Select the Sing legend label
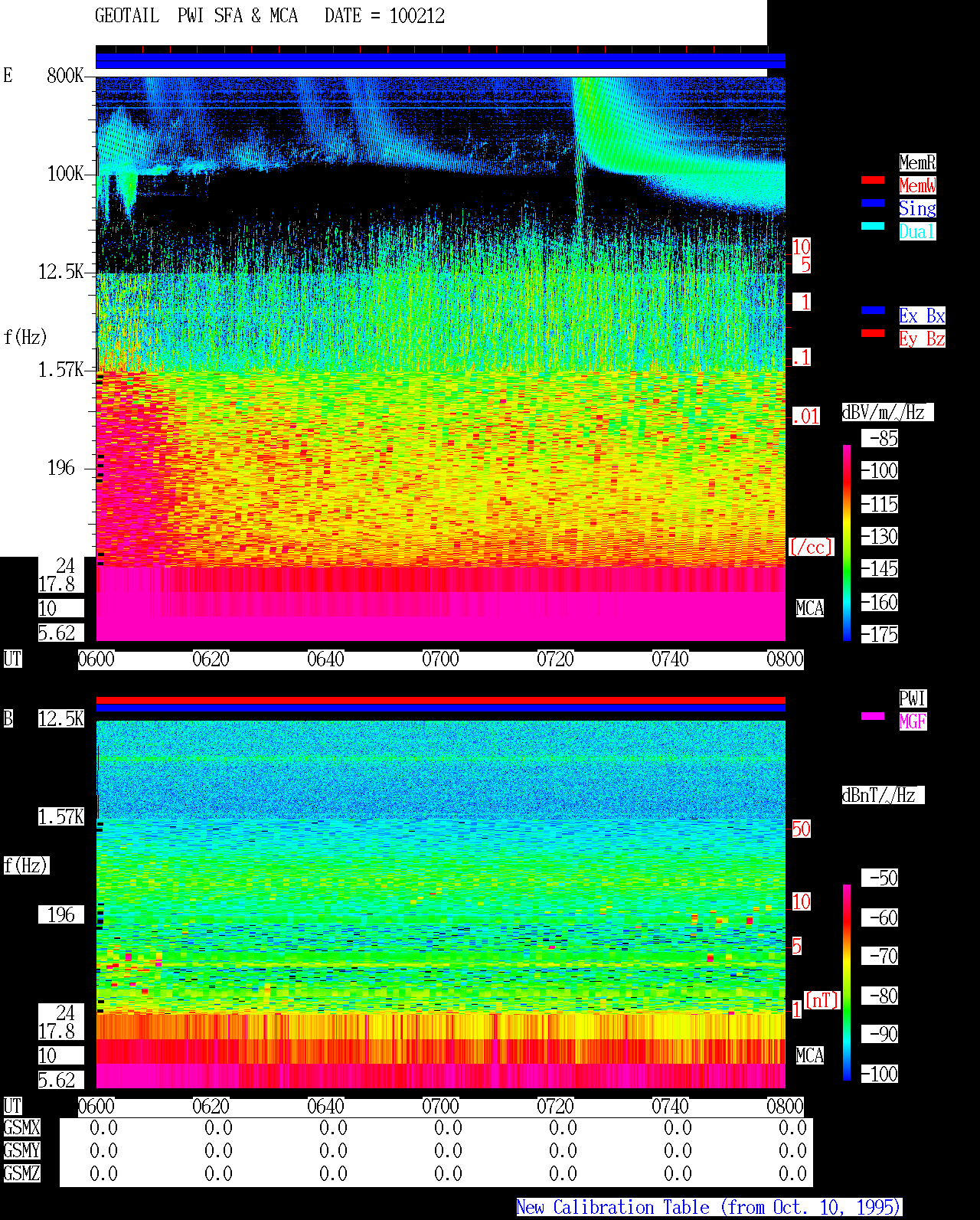Viewport: 980px width, 1220px height. (x=917, y=208)
